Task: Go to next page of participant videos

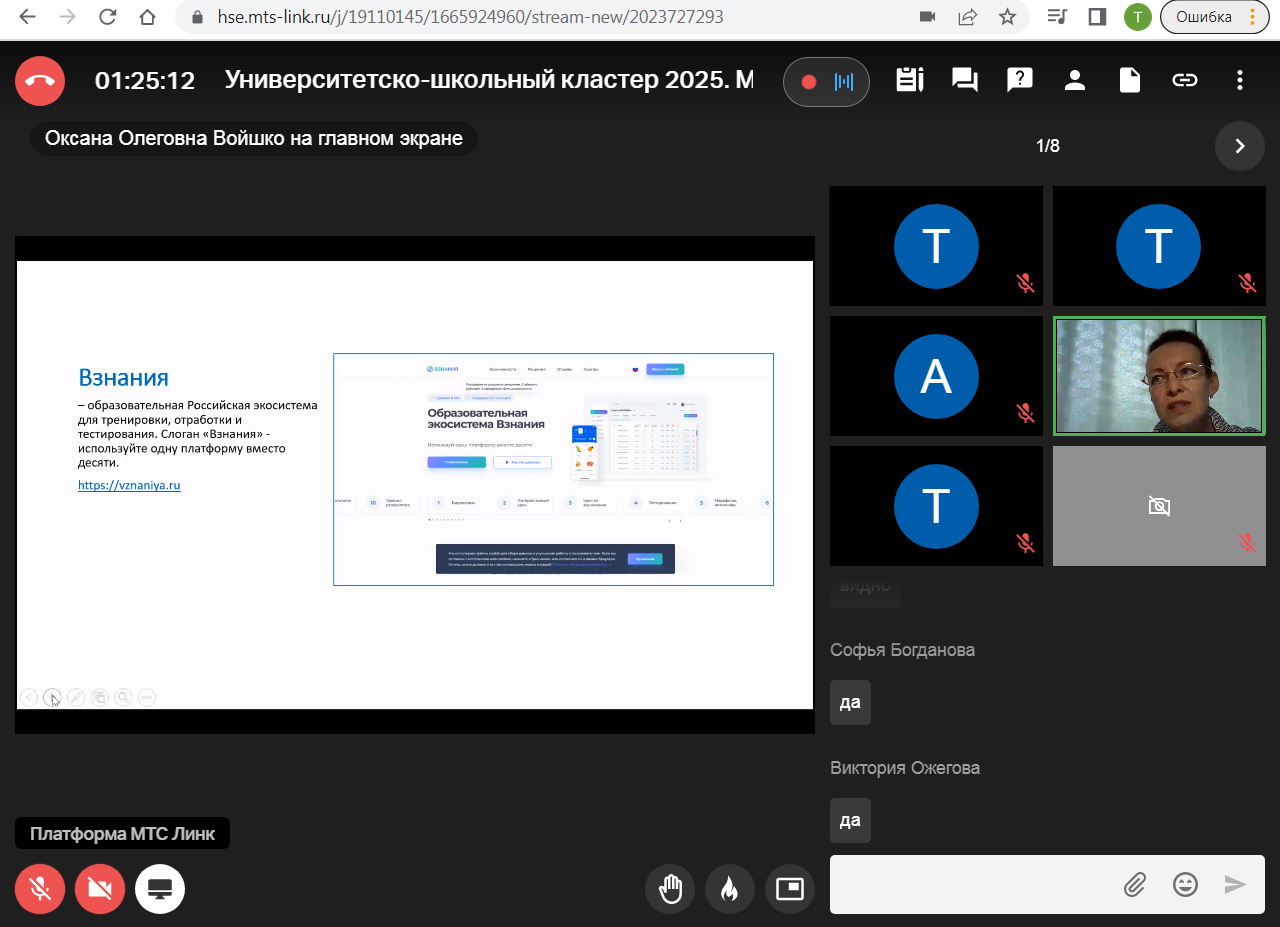Action: click(1240, 146)
